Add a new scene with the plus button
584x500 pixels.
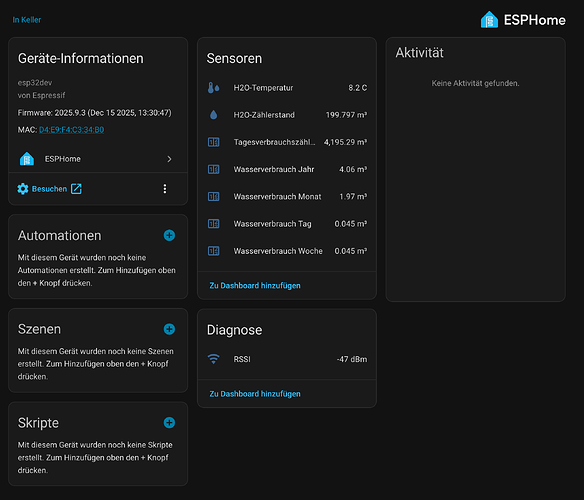169,329
